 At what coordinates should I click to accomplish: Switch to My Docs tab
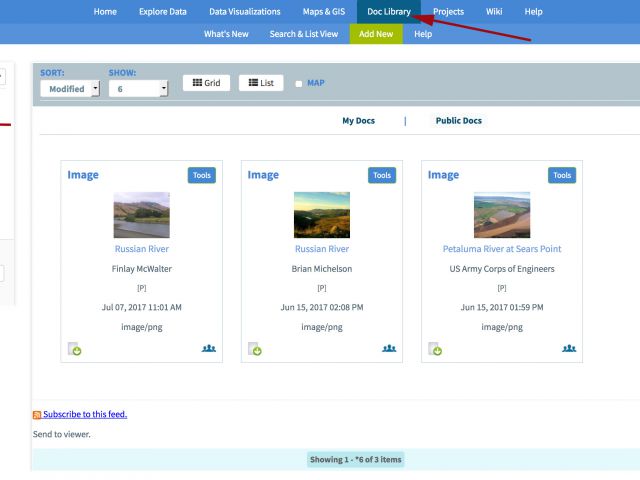coord(358,120)
